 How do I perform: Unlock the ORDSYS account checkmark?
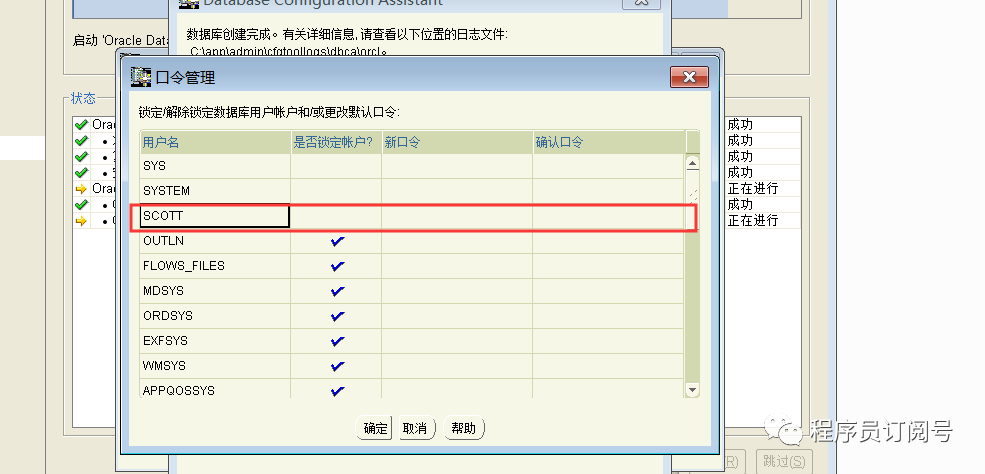(337, 316)
